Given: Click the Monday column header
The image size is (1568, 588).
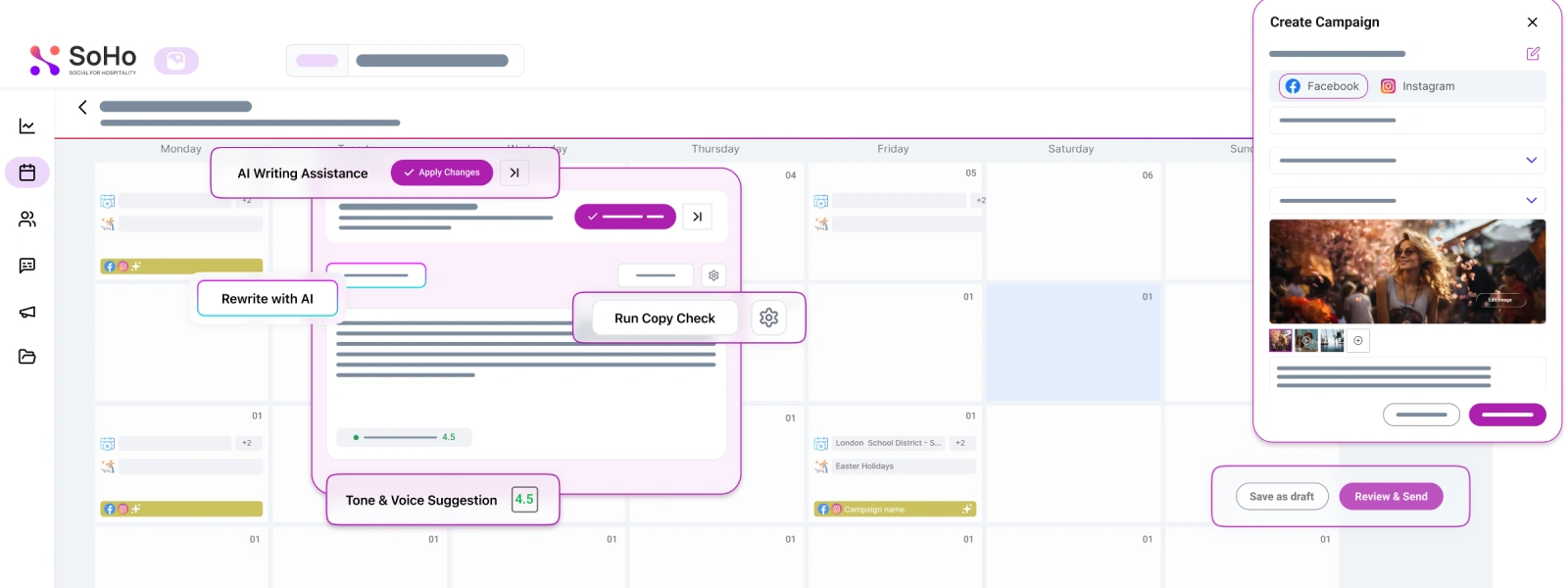Looking at the screenshot, I should point(181,149).
